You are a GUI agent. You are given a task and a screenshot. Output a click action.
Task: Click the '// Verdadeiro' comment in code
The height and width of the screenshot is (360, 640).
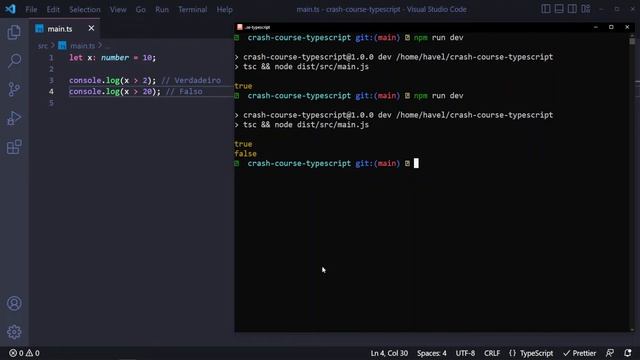pos(191,80)
